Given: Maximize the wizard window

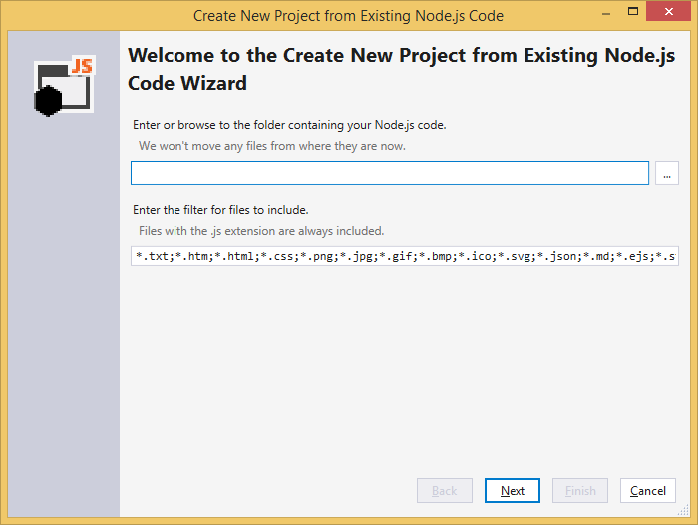Looking at the screenshot, I should point(633,12).
